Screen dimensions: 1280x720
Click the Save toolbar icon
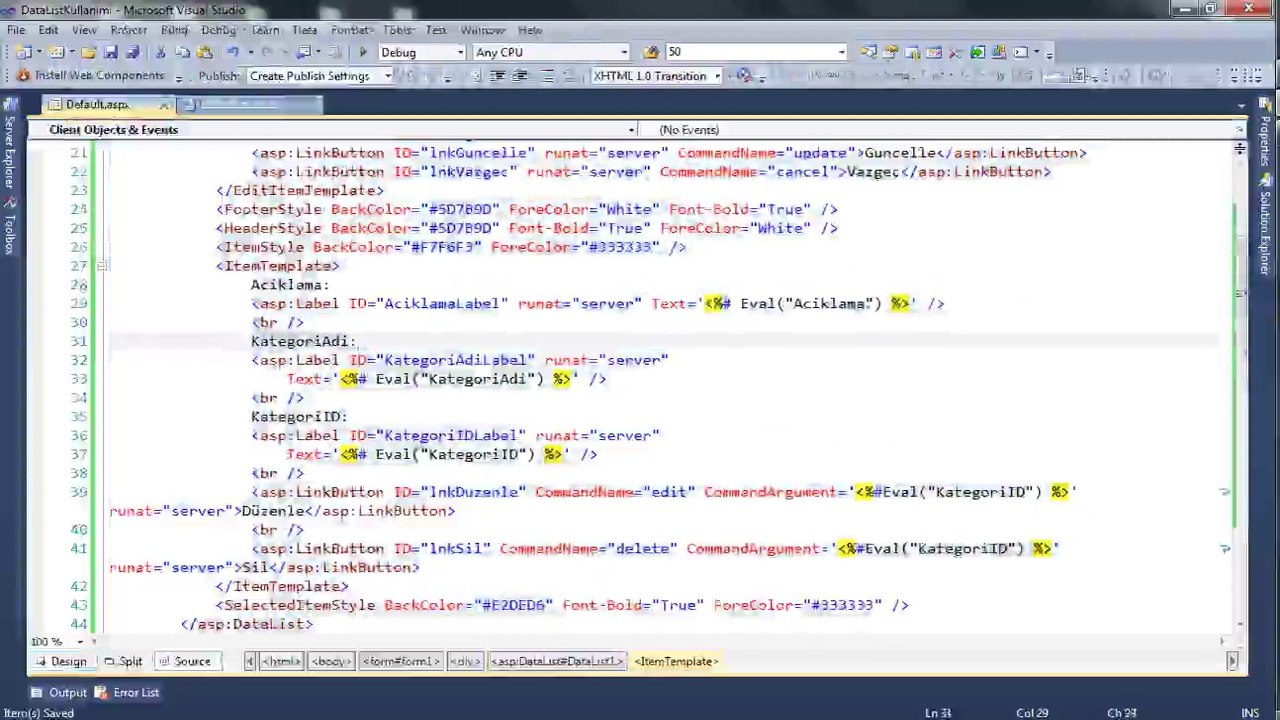[110, 52]
